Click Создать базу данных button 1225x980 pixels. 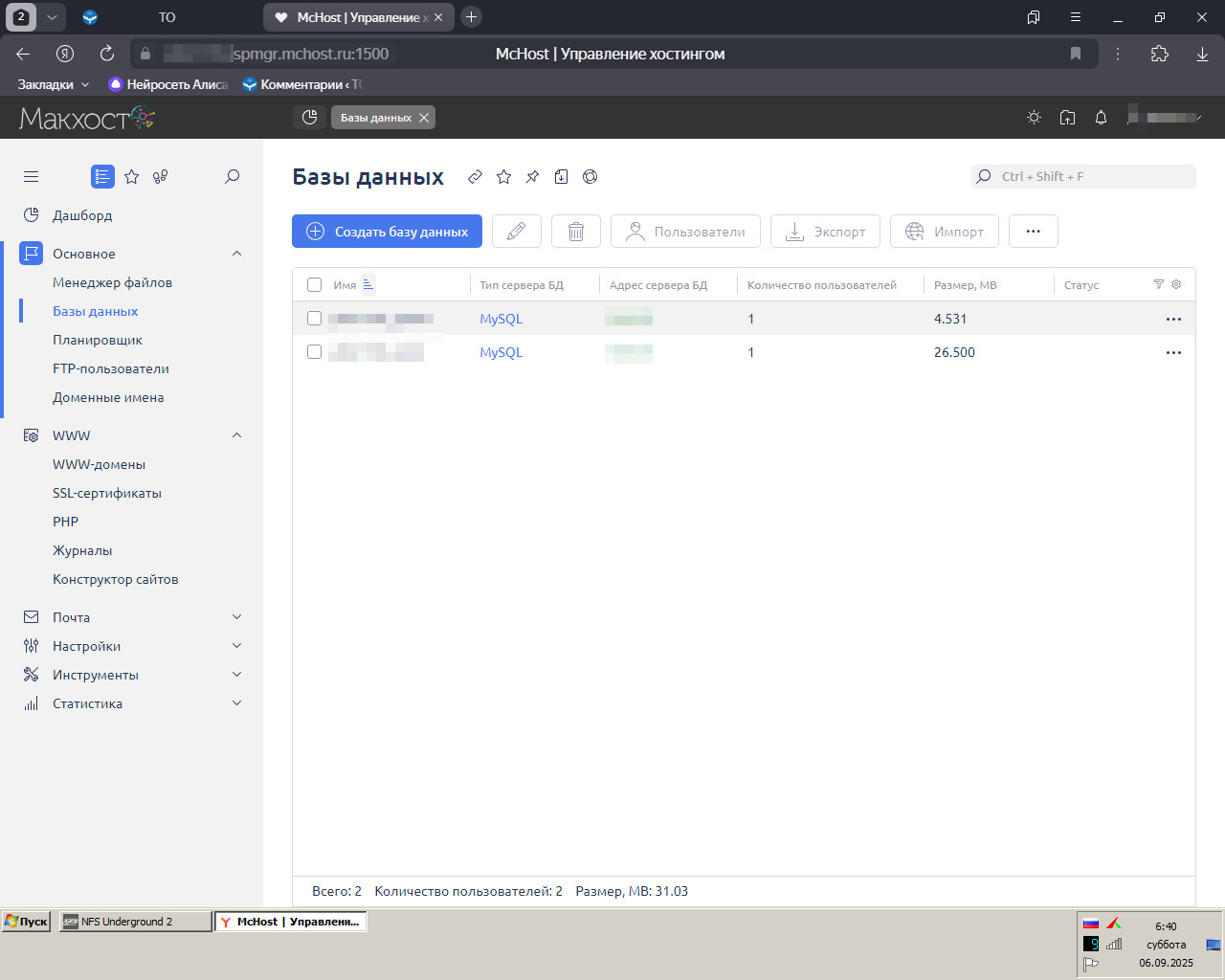387,232
